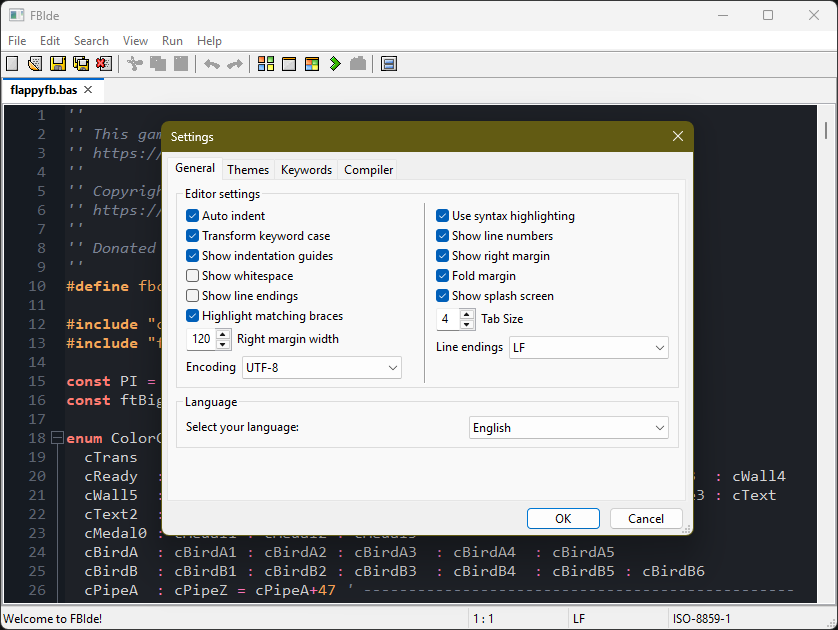Screen dimensions: 838x630
Task: Click the 1 : 1 cursor position status
Action: pos(483,619)
